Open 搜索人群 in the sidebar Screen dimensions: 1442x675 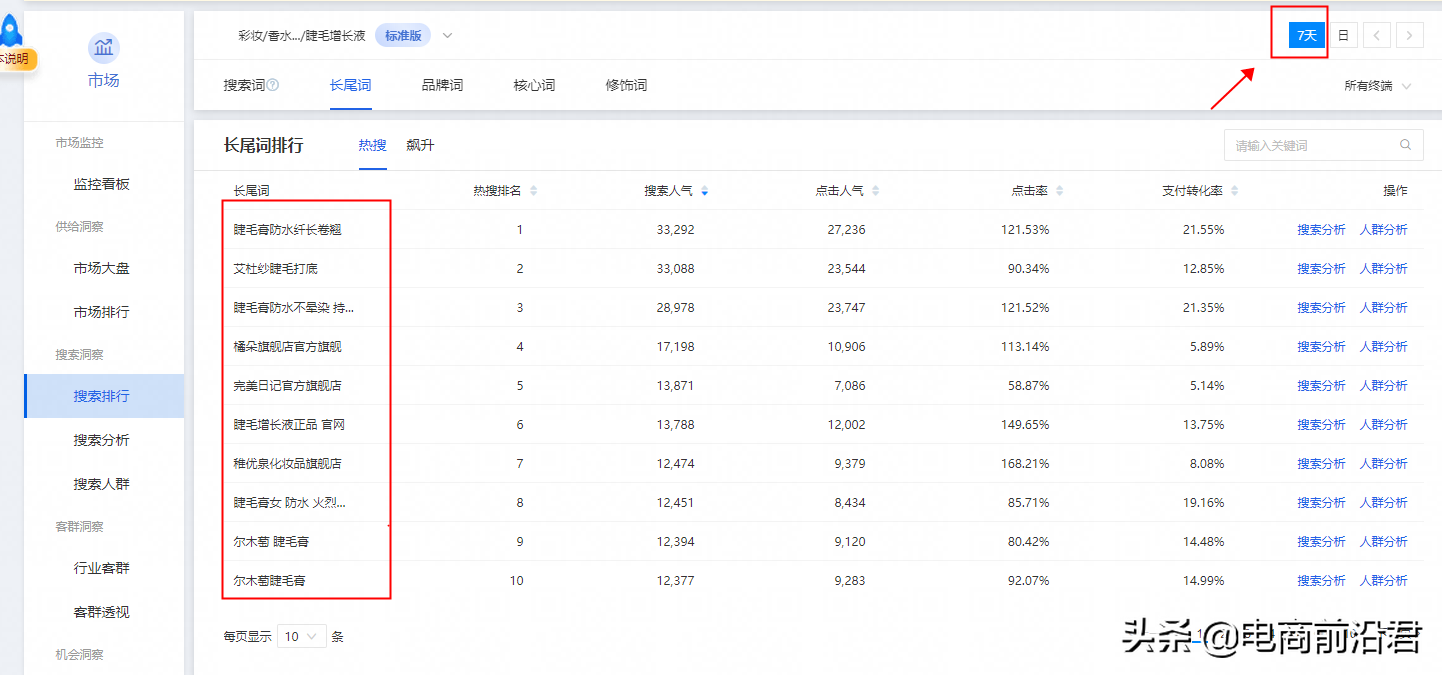tap(101, 484)
